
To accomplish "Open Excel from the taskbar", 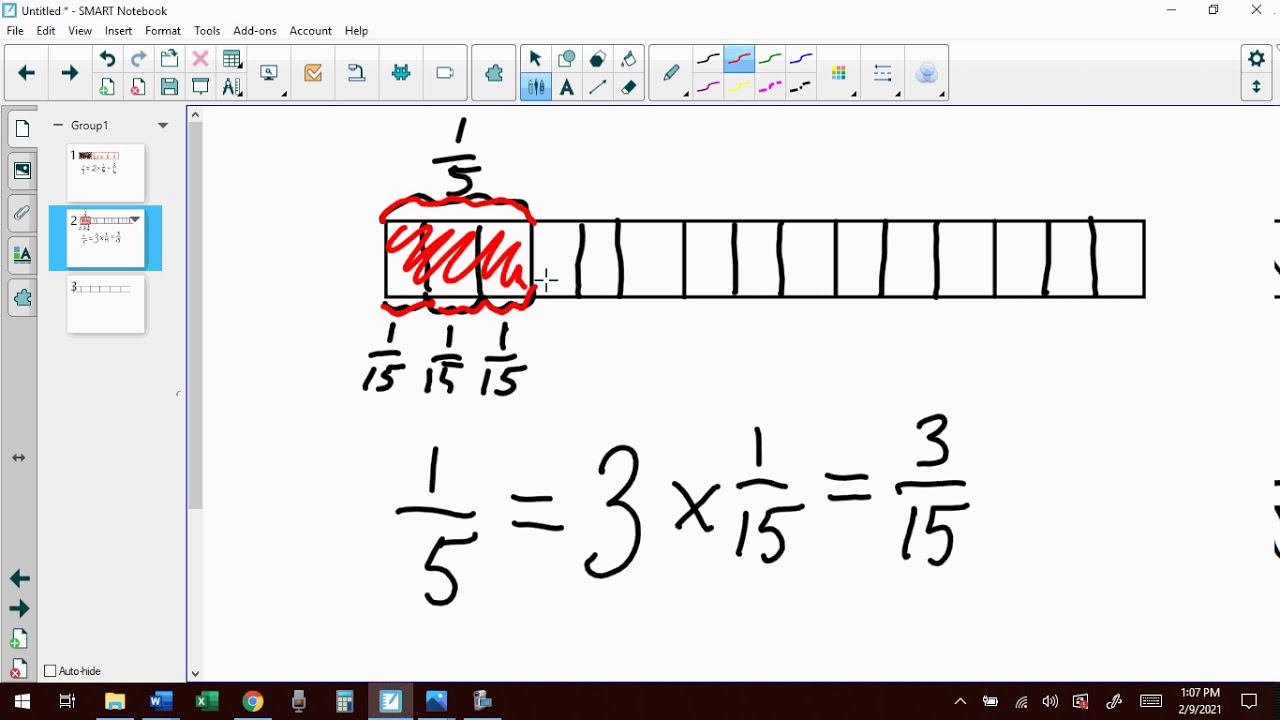I will coord(207,701).
